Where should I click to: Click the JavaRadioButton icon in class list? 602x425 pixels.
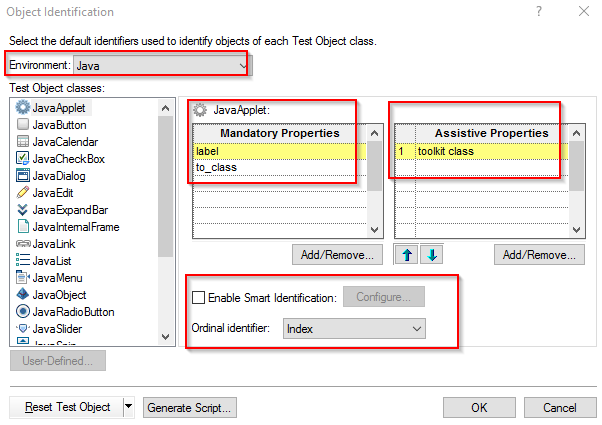(23, 311)
